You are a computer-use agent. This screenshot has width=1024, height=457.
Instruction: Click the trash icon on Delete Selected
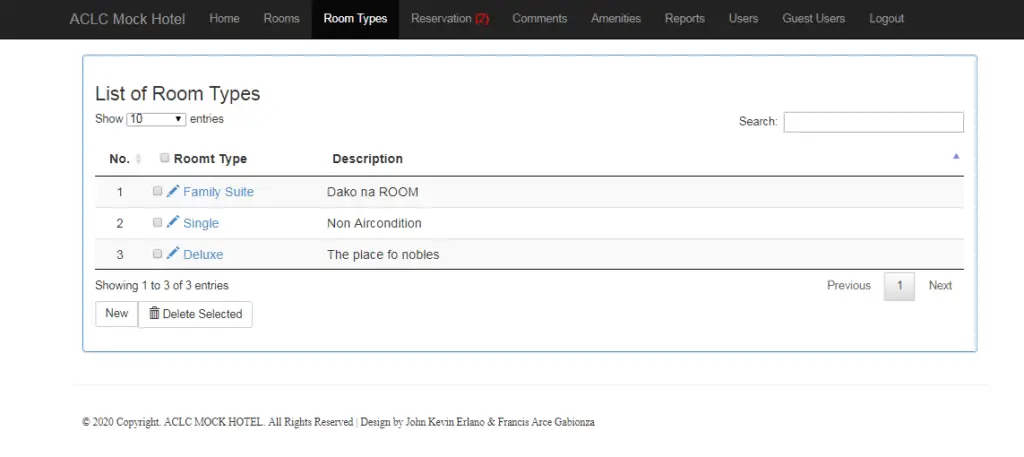pyautogui.click(x=154, y=314)
